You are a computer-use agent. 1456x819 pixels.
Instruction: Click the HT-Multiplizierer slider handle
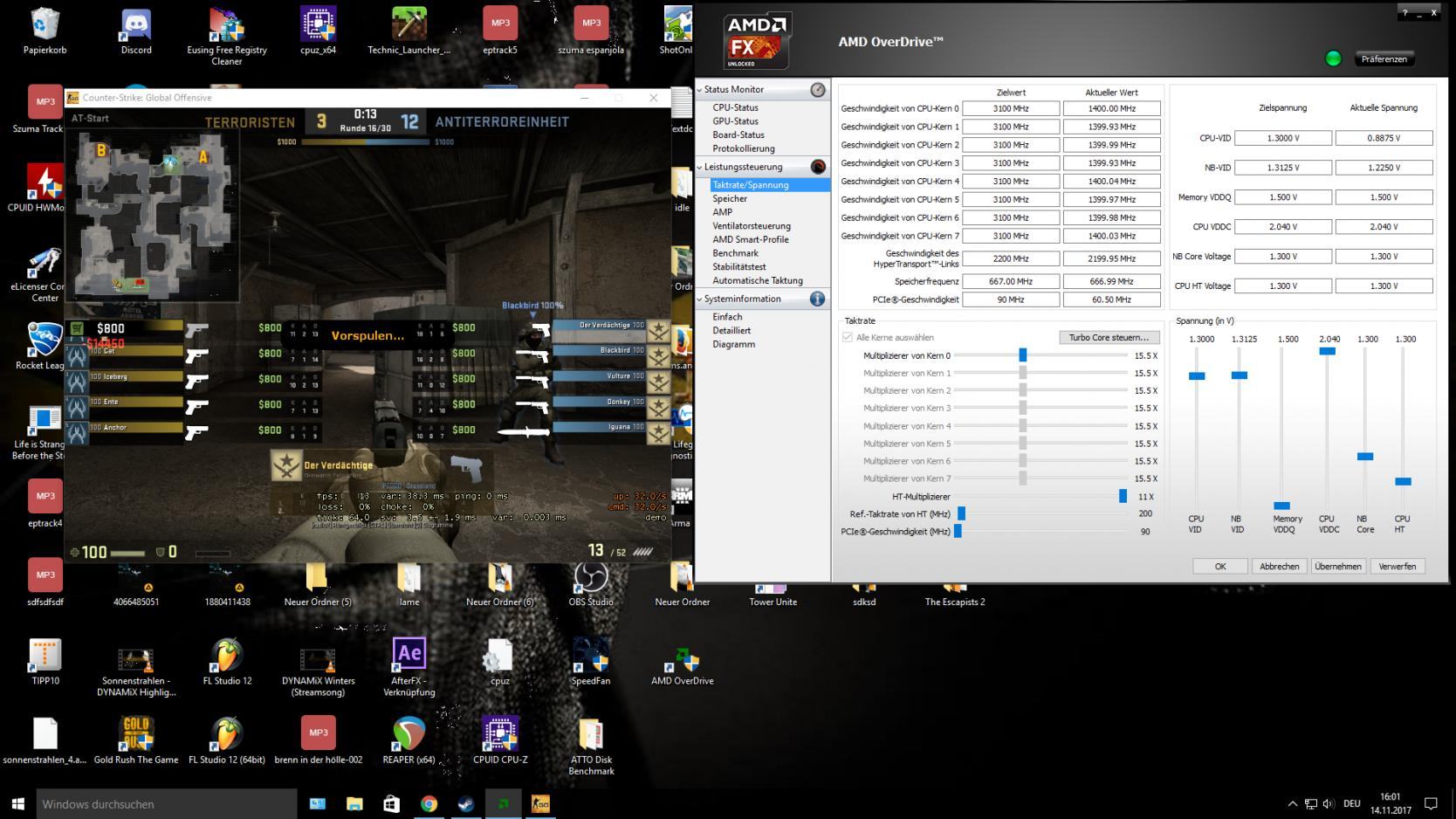click(1123, 496)
